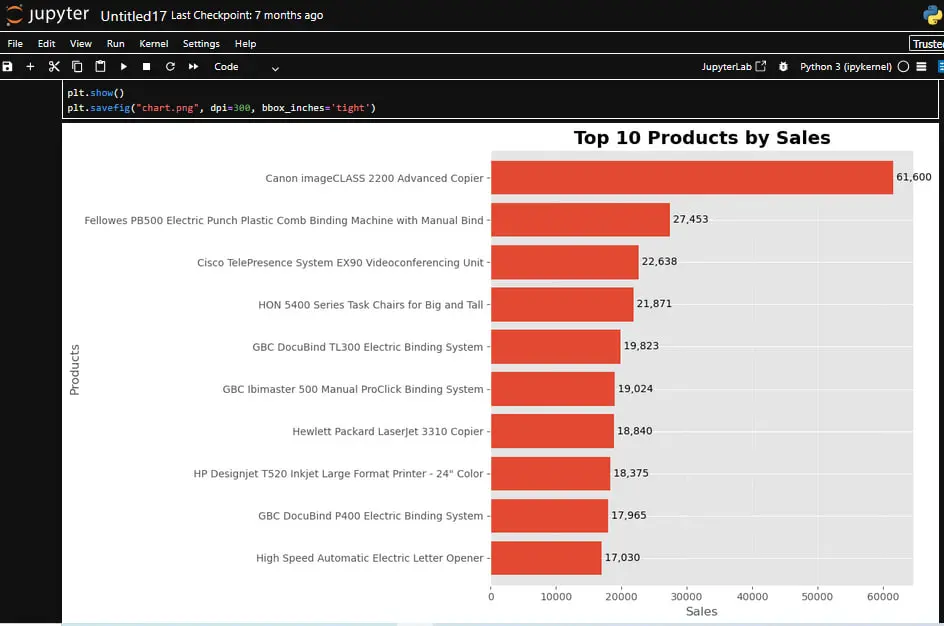Screen dimensions: 944x626
Task: Click the 17,030 value label
Action: tap(623, 557)
